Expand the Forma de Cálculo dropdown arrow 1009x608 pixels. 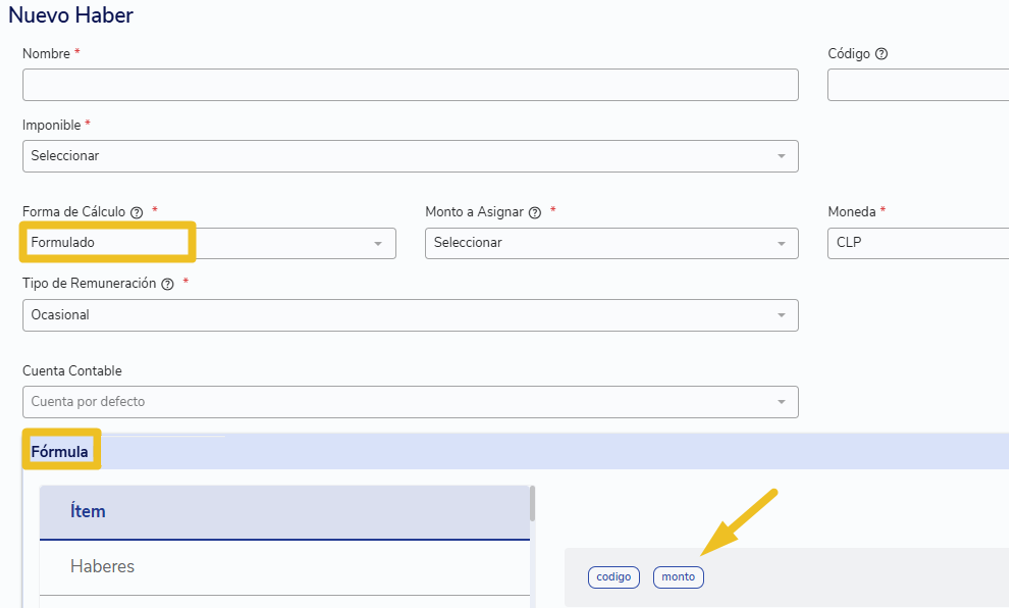pyautogui.click(x=378, y=244)
